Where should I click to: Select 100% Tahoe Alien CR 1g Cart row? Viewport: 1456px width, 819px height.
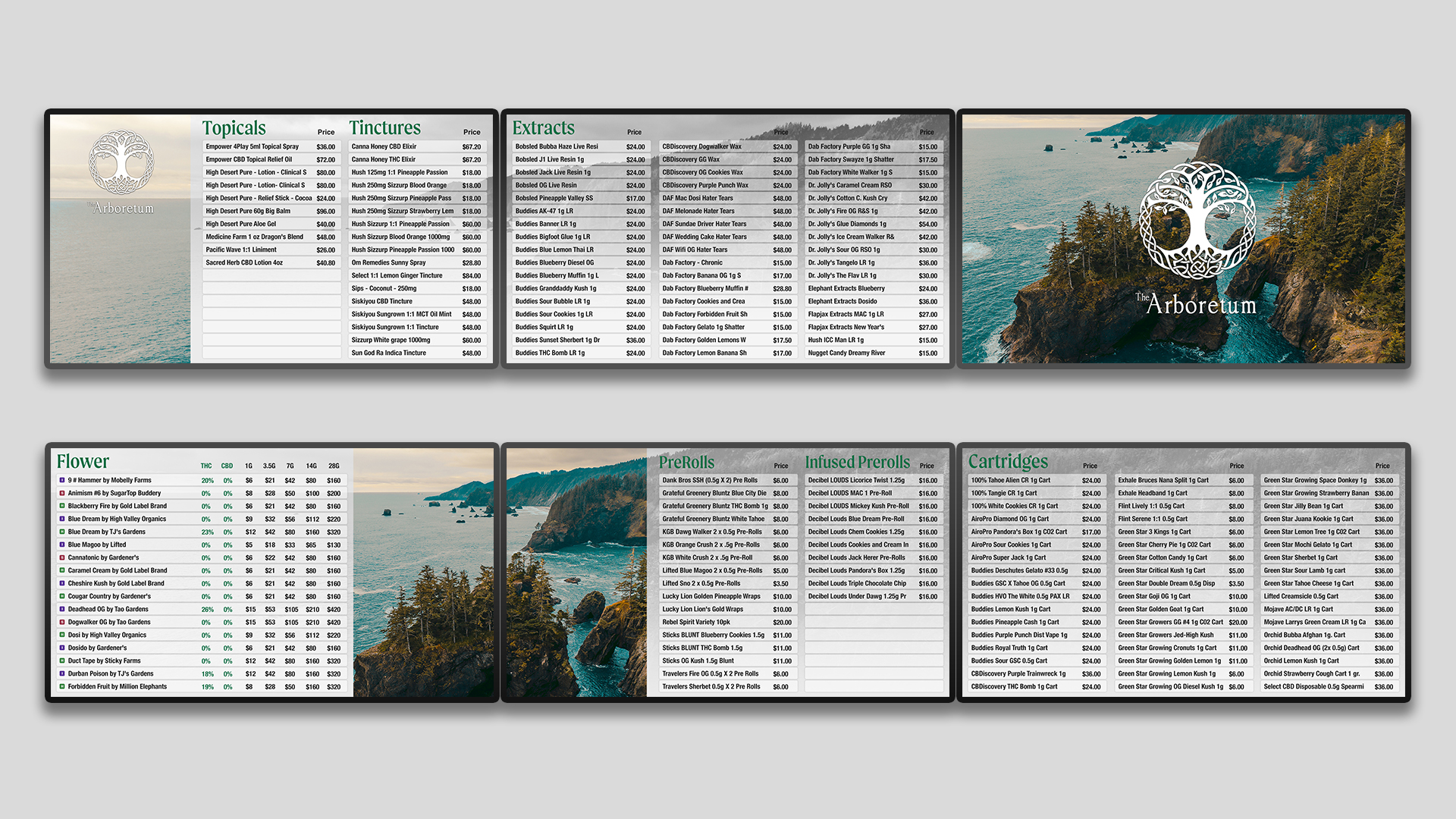(x=1037, y=480)
